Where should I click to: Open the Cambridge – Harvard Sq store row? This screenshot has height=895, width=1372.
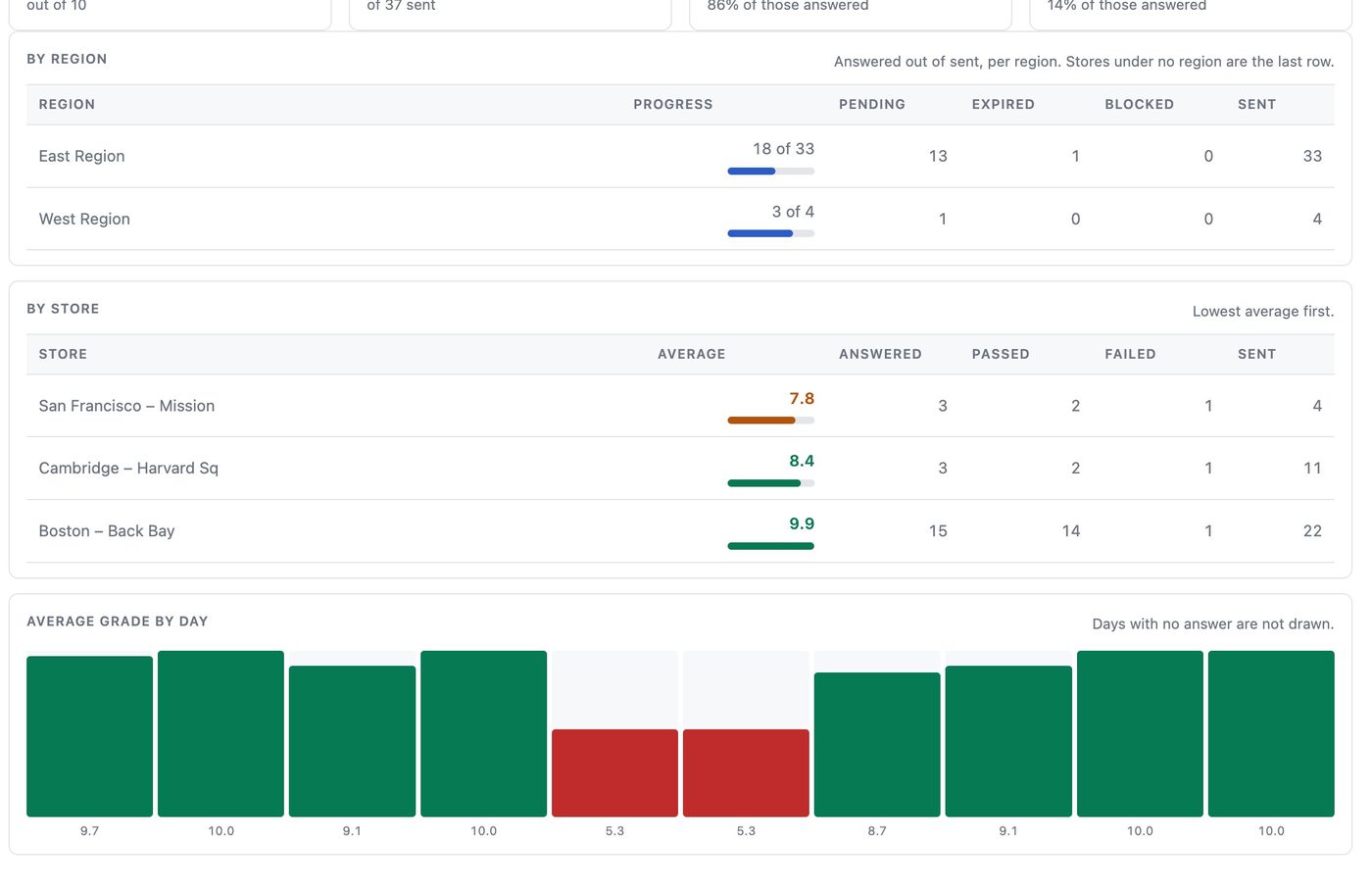(680, 469)
